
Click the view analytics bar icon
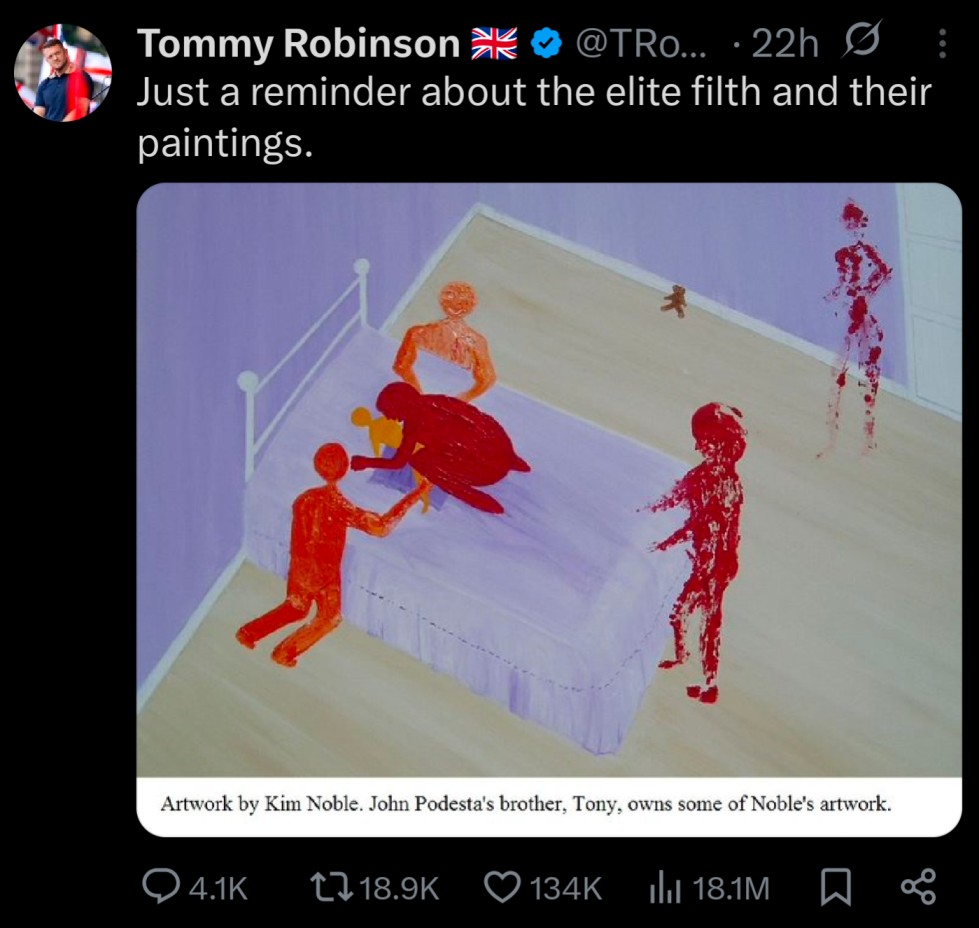[664, 888]
